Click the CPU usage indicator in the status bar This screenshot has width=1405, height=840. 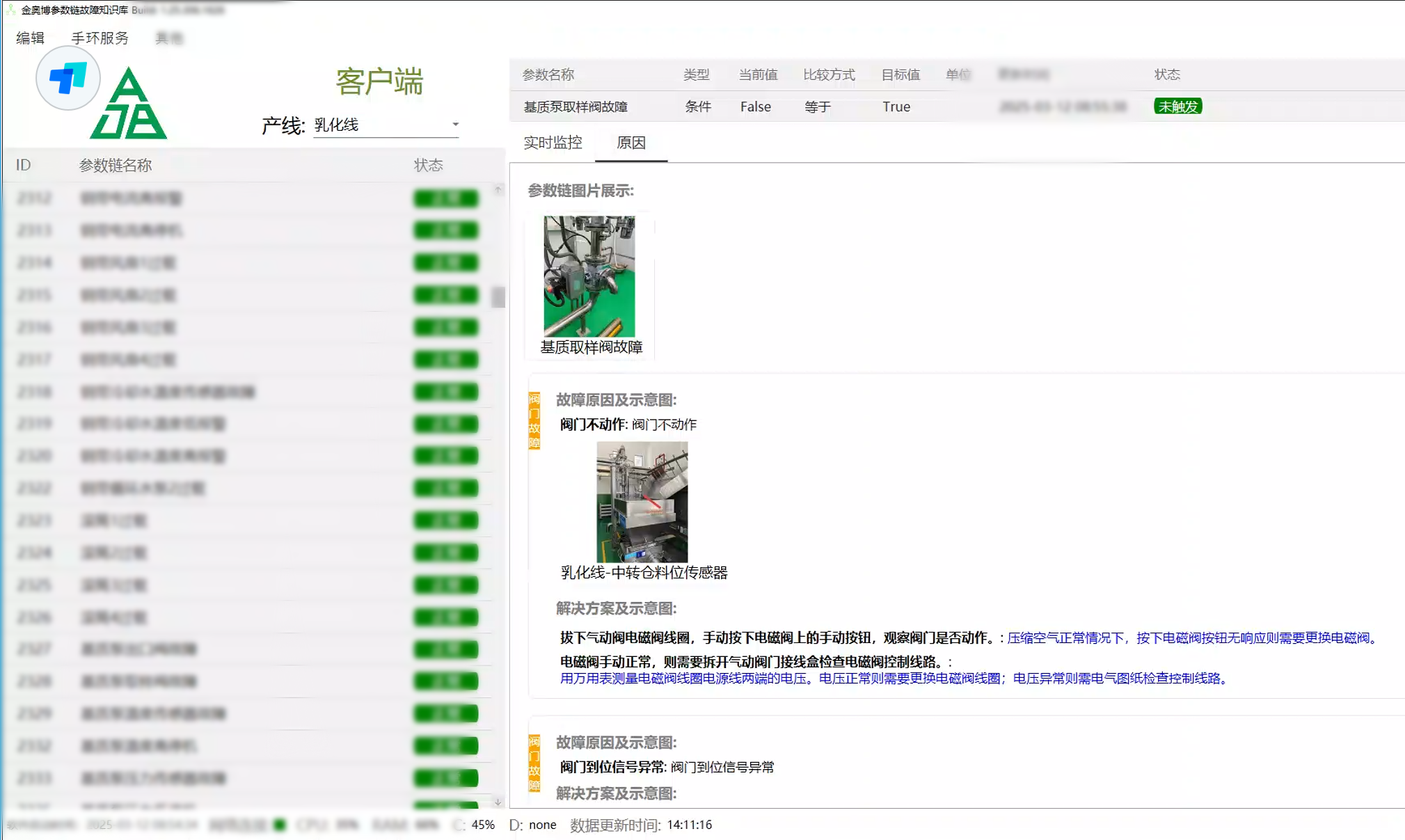322,824
